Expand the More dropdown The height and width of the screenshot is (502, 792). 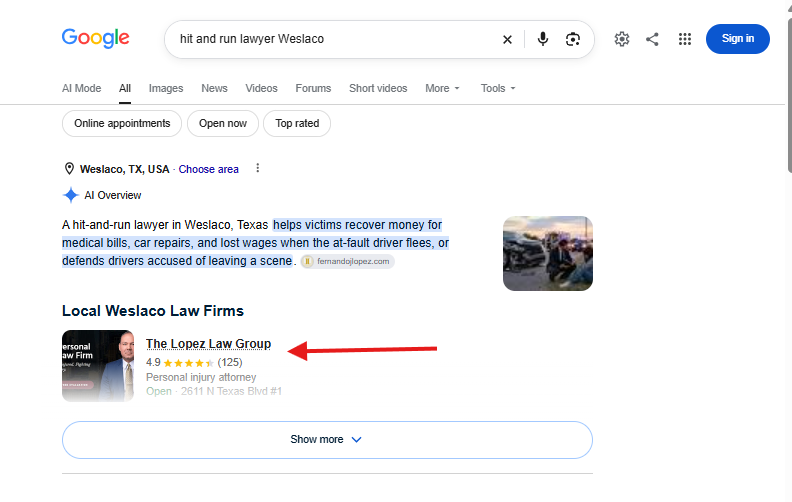click(x=442, y=88)
